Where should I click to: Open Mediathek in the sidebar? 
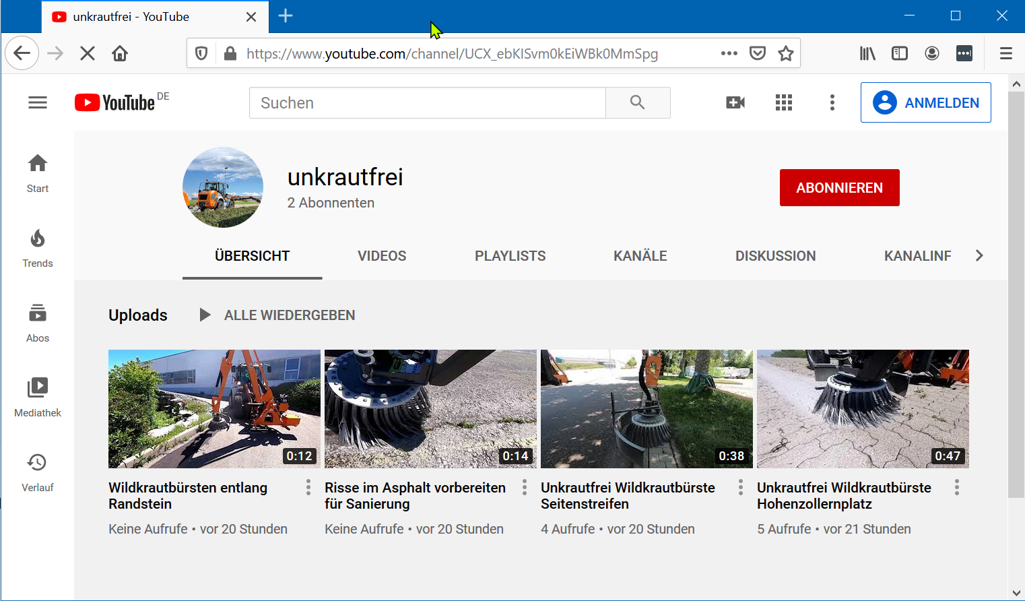click(x=37, y=397)
